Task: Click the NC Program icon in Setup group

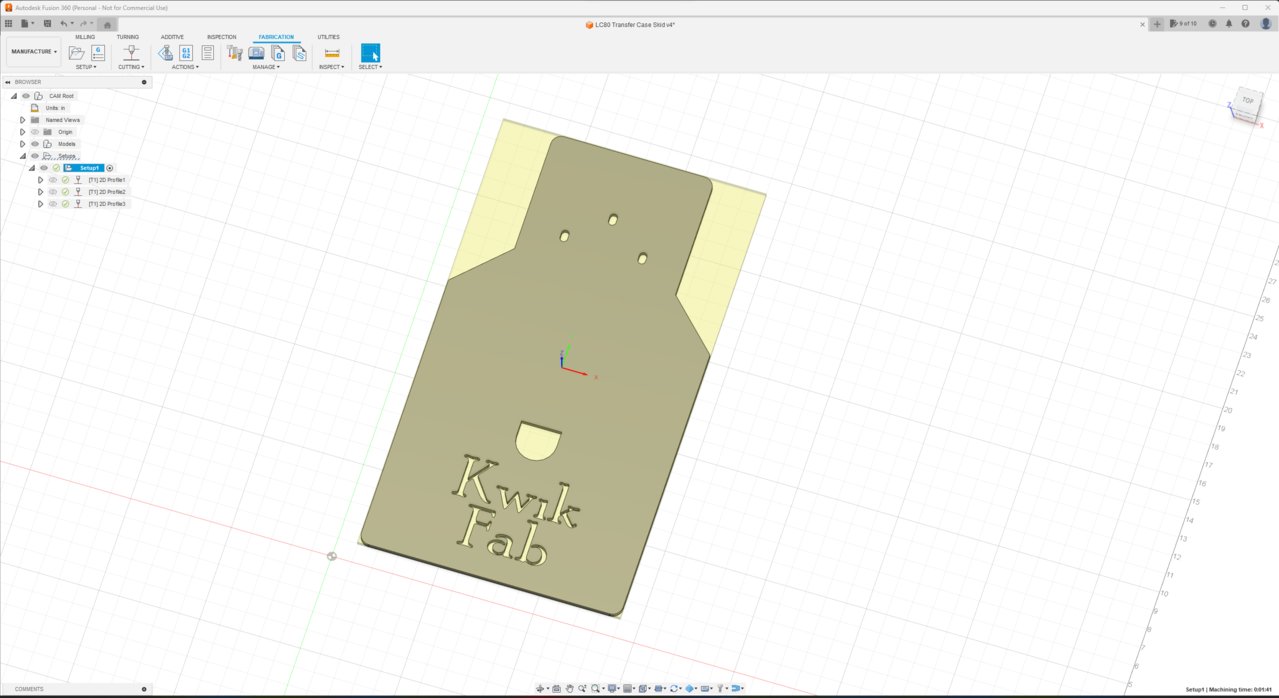Action: (x=98, y=53)
